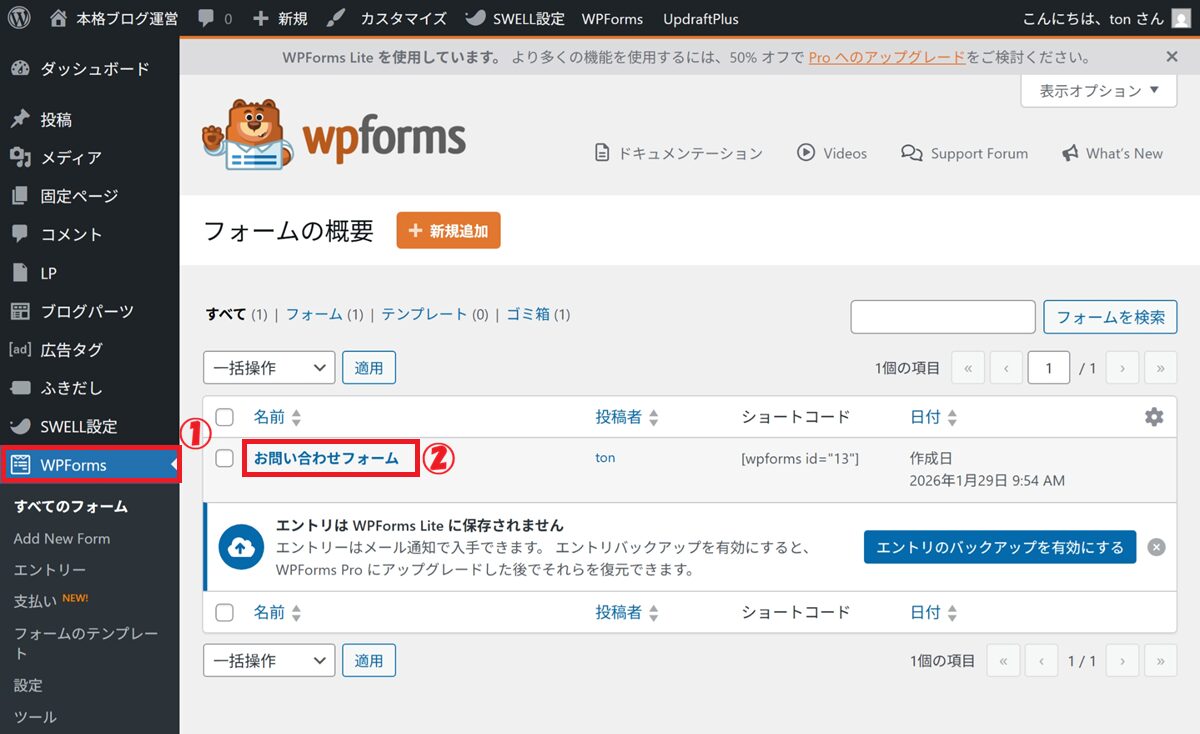Click the WPForms bear mascot logo
Screen dimensions: 1200x734
click(x=246, y=135)
